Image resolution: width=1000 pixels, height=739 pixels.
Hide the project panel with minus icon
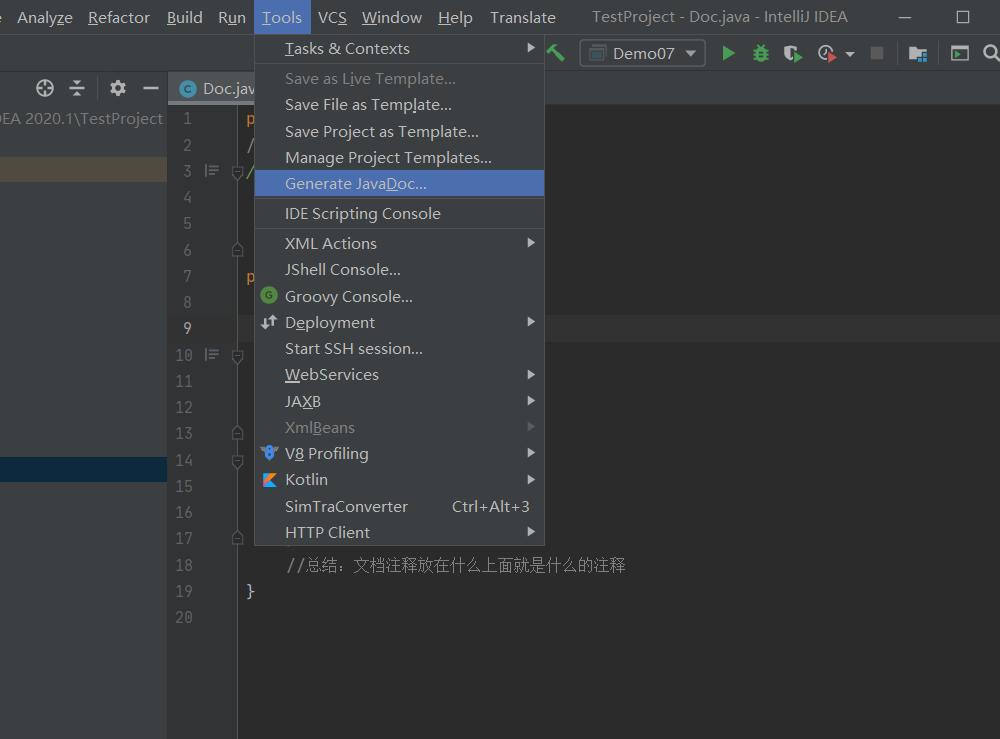151,88
